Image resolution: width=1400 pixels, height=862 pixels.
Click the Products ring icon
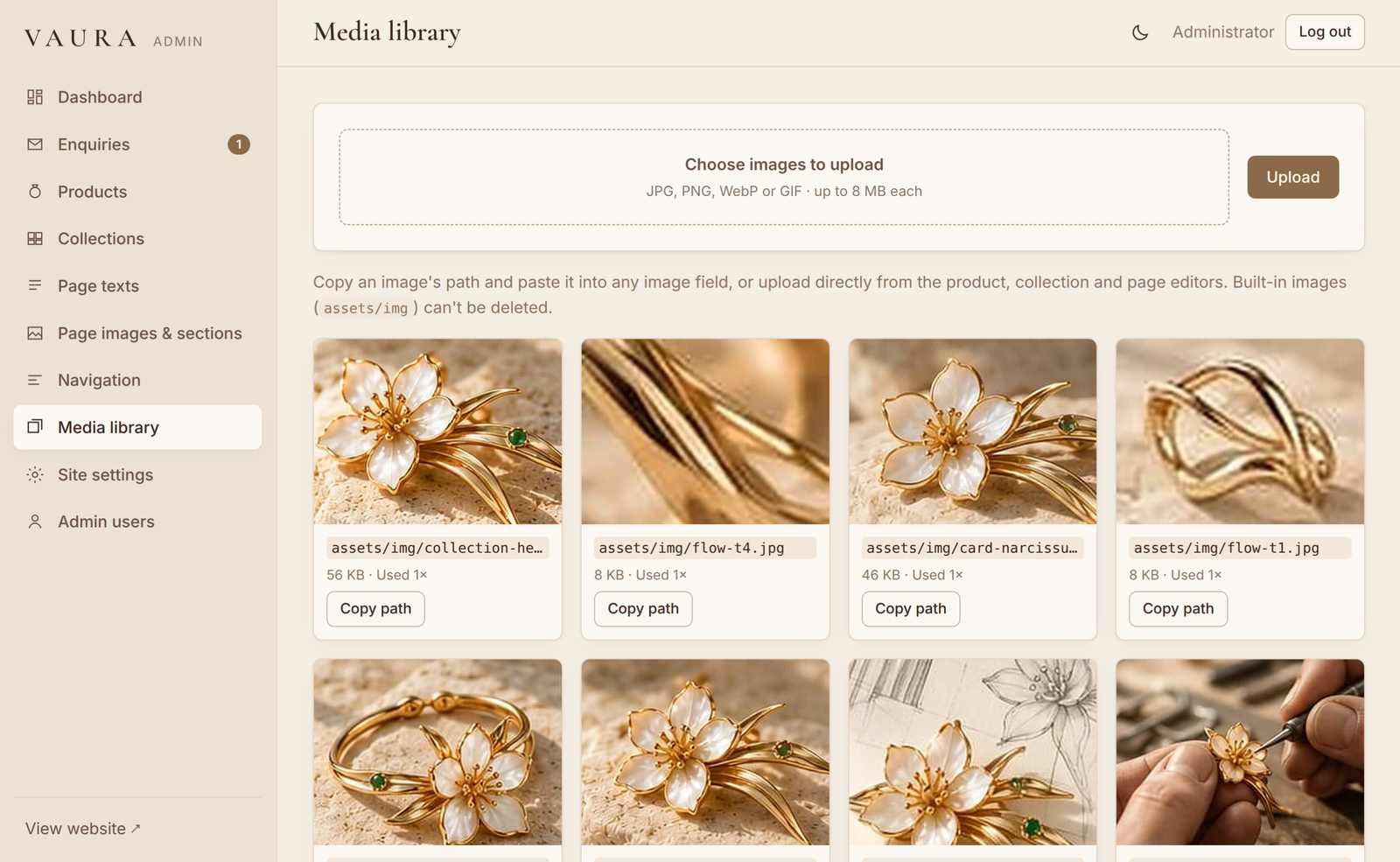[x=35, y=191]
